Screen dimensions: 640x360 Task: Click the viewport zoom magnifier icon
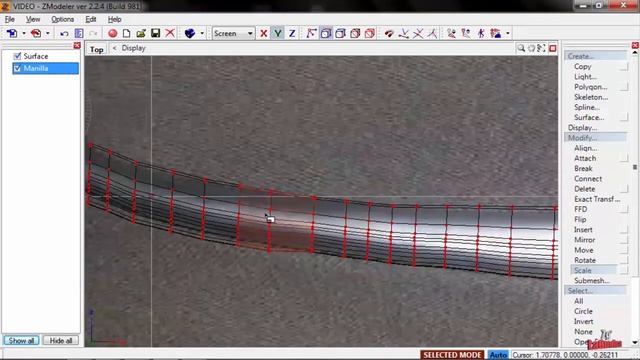(521, 48)
